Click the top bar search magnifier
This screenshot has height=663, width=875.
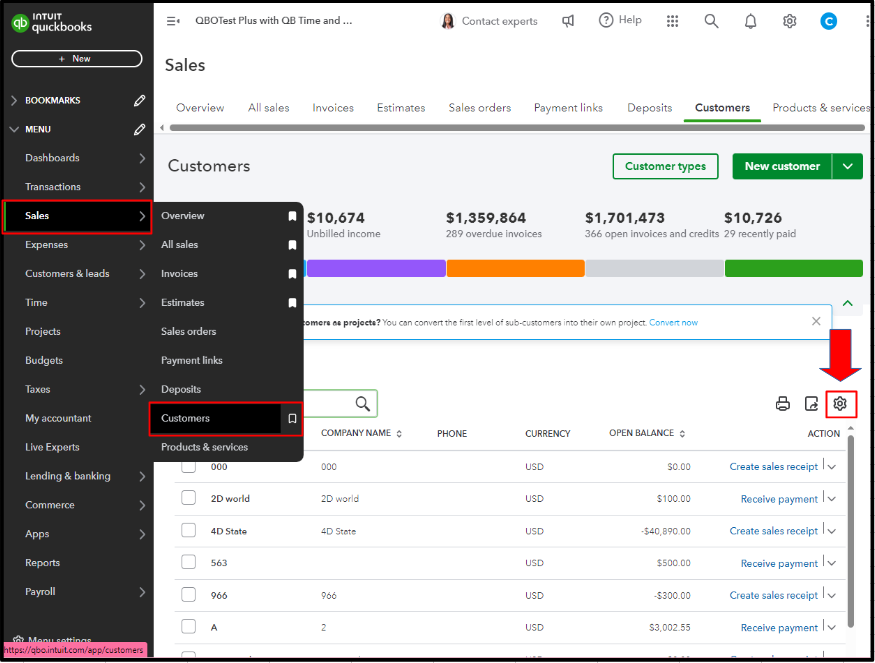(x=711, y=21)
